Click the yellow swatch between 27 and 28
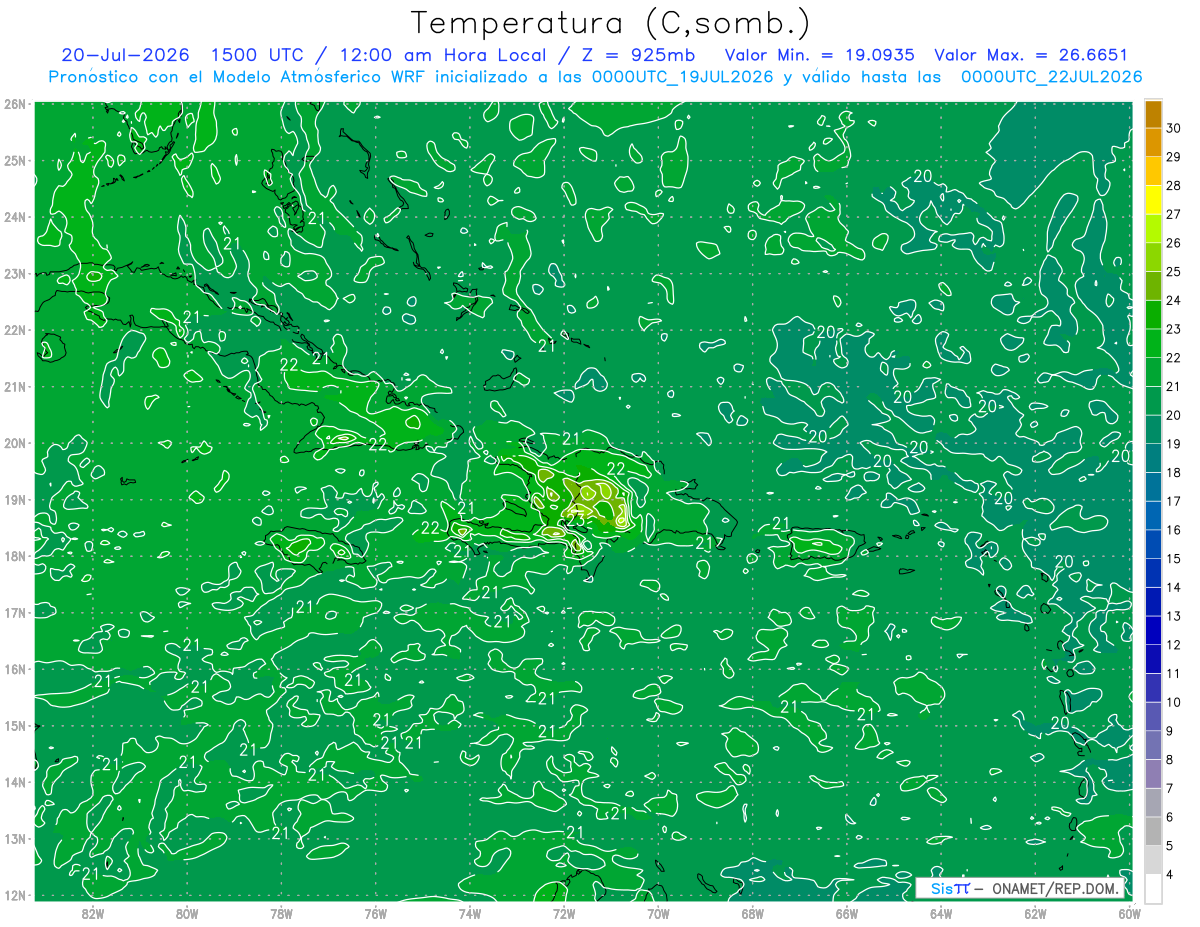Image resolution: width=1200 pixels, height=927 pixels. [x=1153, y=200]
